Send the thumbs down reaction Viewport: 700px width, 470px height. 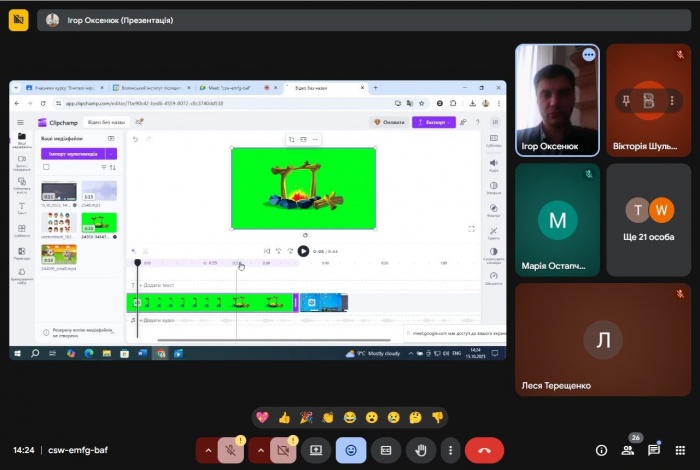tap(437, 416)
